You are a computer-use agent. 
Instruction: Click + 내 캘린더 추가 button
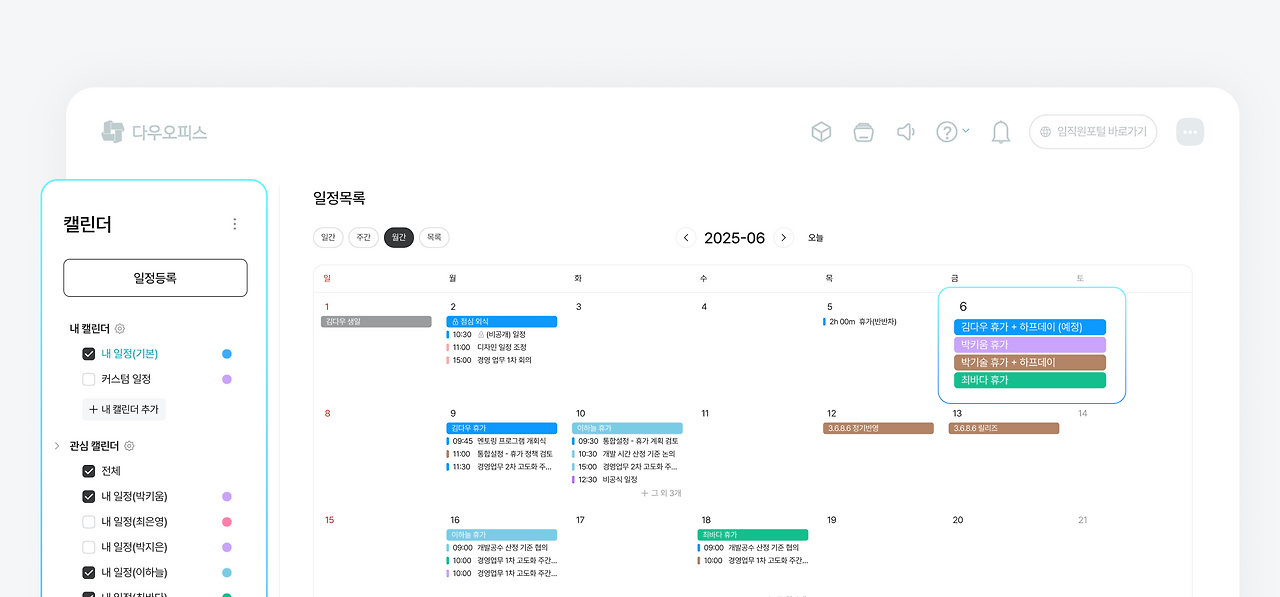point(124,409)
